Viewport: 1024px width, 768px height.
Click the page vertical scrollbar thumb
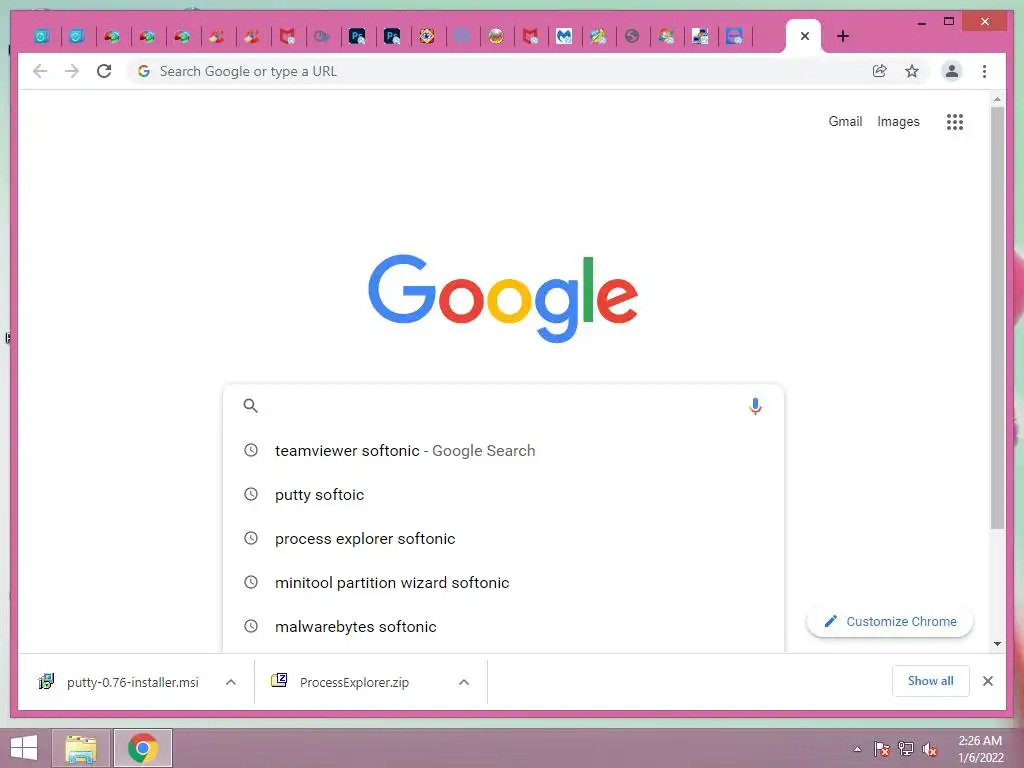pyautogui.click(x=997, y=317)
